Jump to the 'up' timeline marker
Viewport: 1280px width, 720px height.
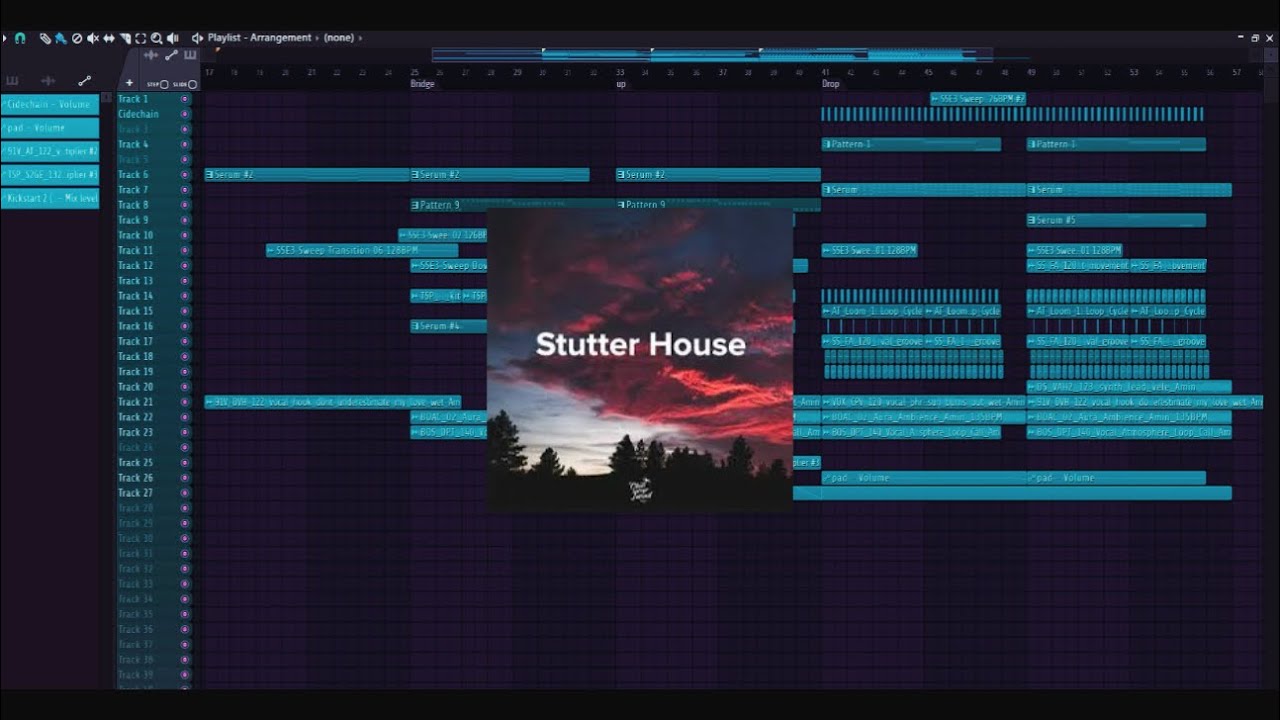click(621, 84)
